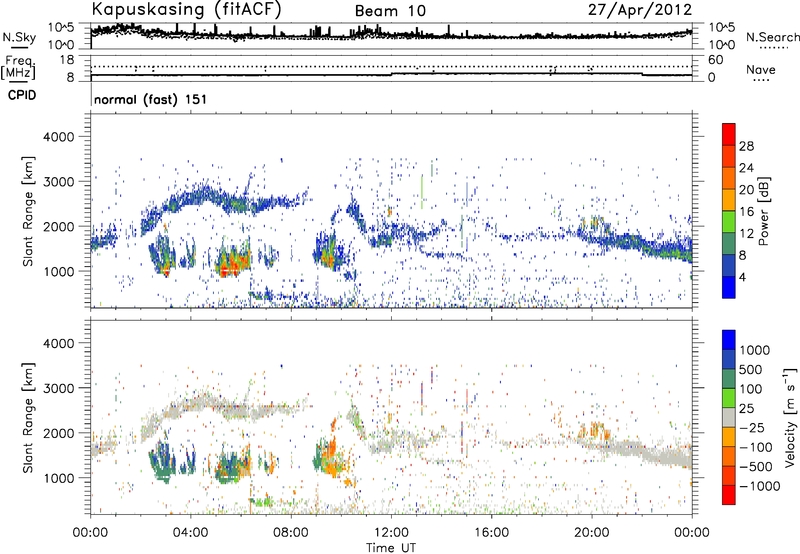Viewport: 800px width, 554px height.
Task: Click the Velocity color bar value '-25'
Action: (x=752, y=428)
